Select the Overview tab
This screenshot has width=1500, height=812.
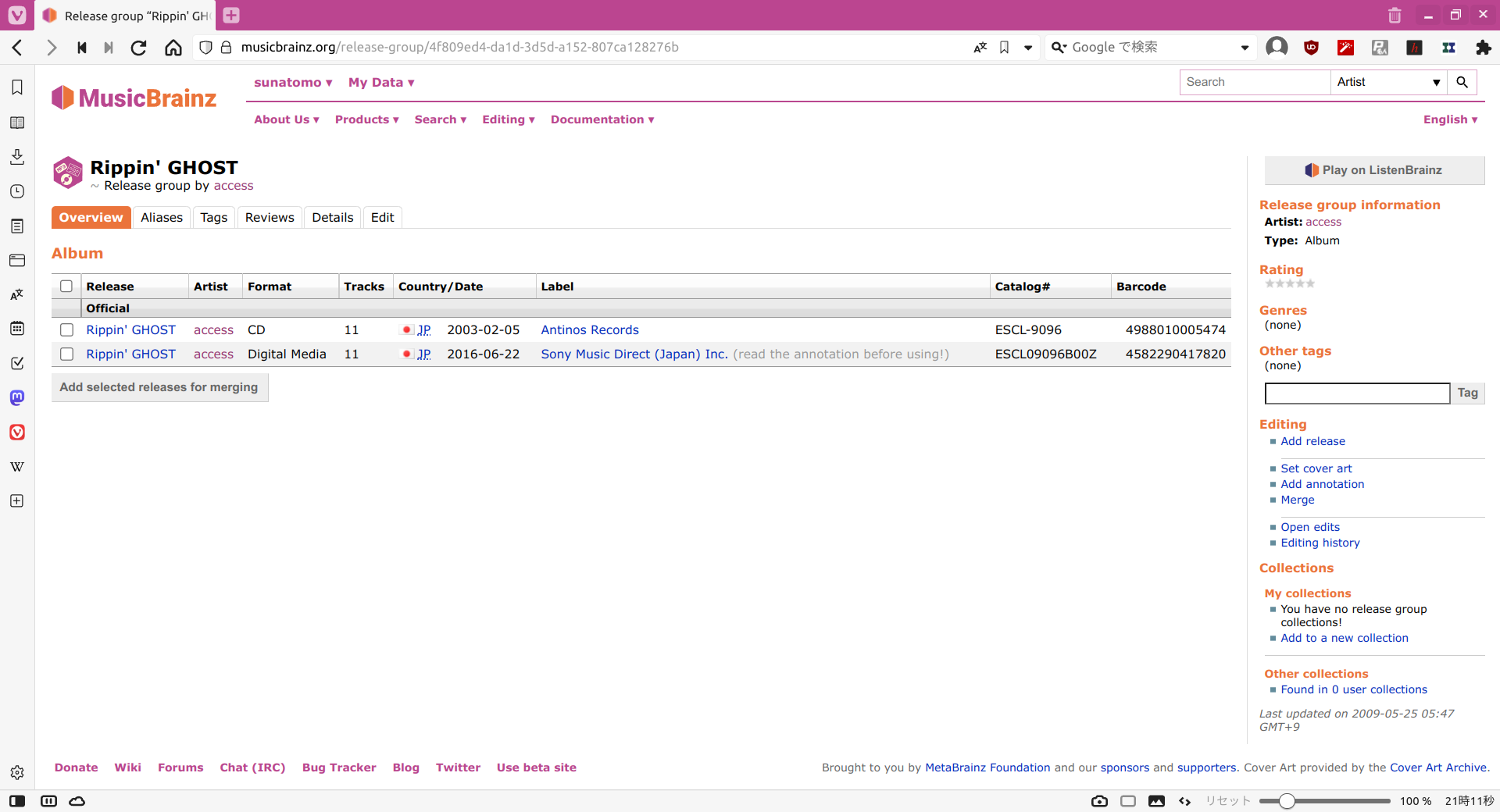tap(91, 218)
